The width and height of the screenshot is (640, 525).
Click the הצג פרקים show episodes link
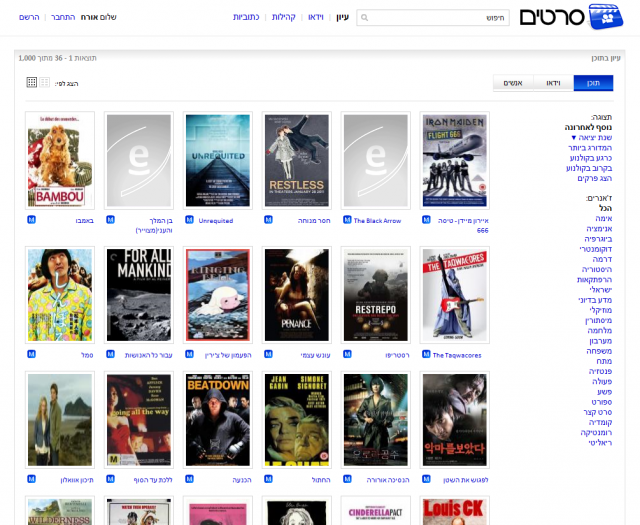tap(595, 178)
